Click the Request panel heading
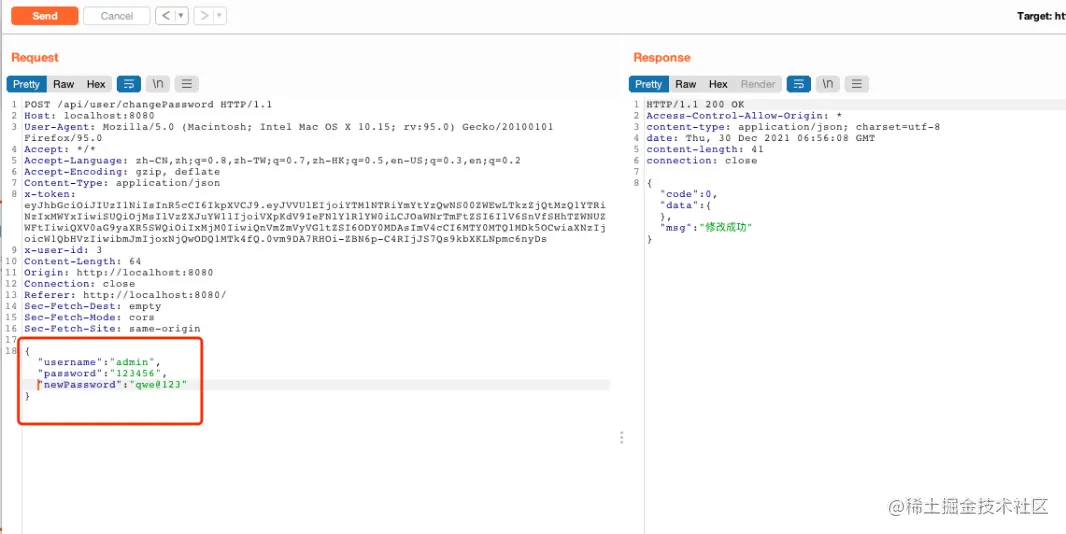Viewport: 1066px width, 534px height. point(35,58)
